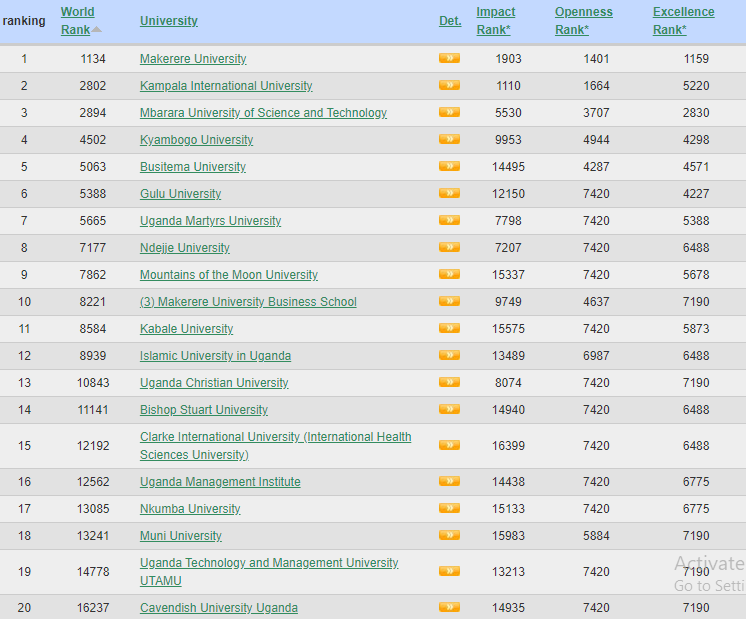Viewport: 746px width, 619px height.
Task: Open details icon for UTAMU row
Action: [449, 571]
